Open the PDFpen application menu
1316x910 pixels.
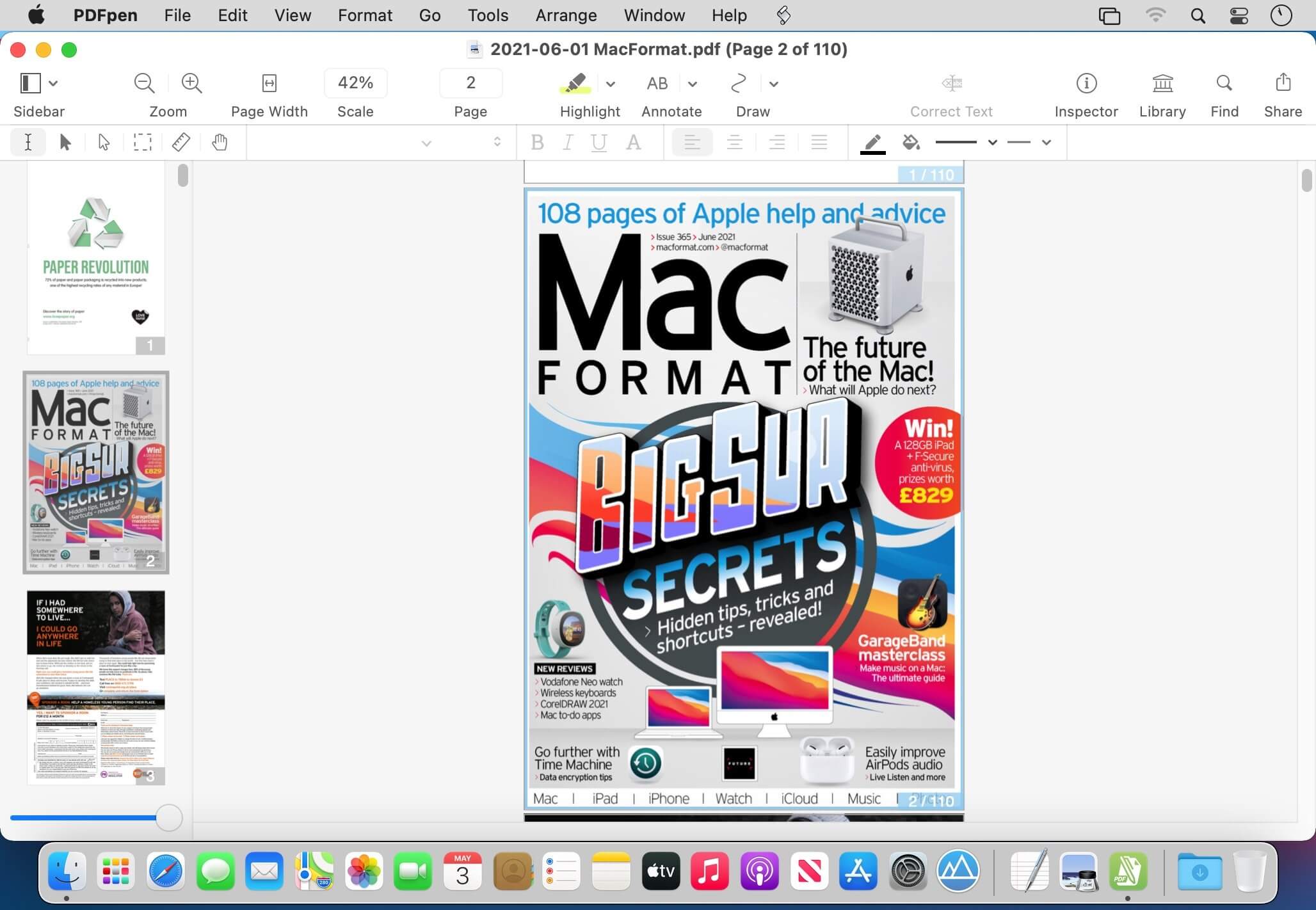[x=105, y=15]
